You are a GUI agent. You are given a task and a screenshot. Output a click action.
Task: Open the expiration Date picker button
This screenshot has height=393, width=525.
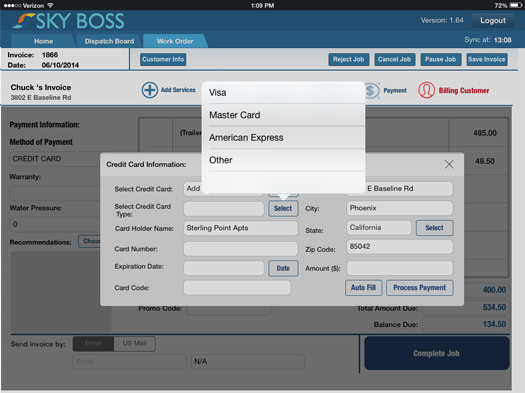283,268
